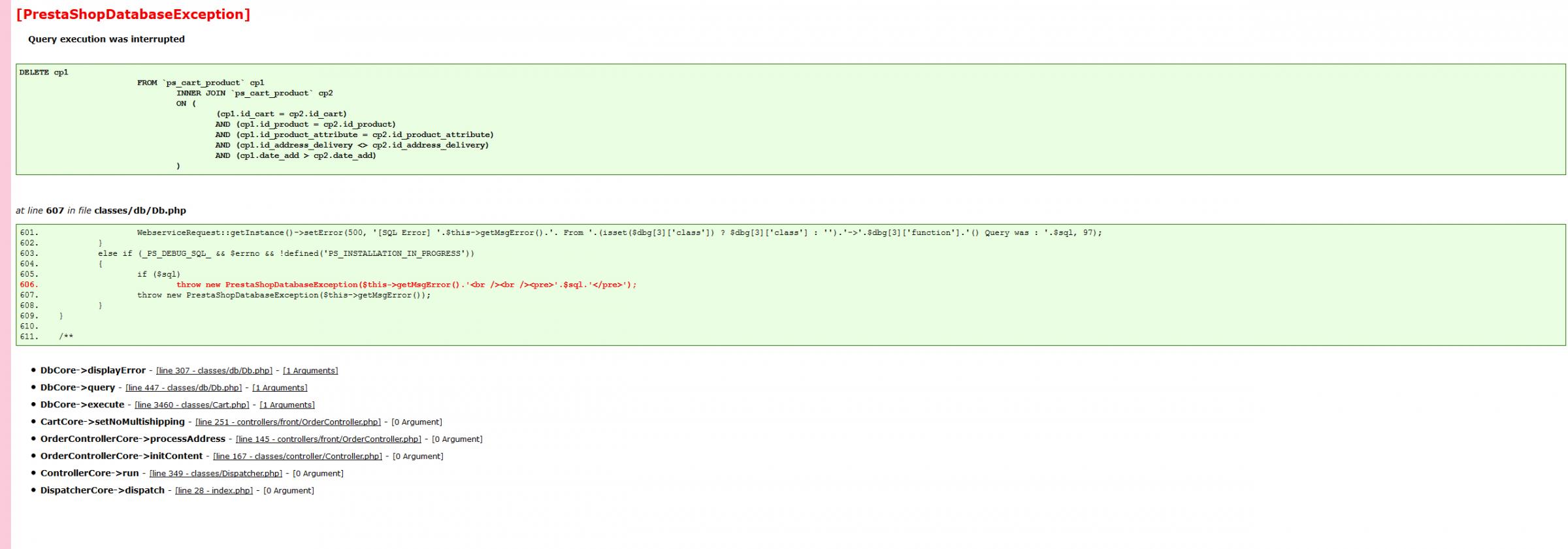This screenshot has height=549, width=1568.
Task: Click 'AND (cp1.date_add > cp2.date_add)' line
Action: [x=296, y=156]
